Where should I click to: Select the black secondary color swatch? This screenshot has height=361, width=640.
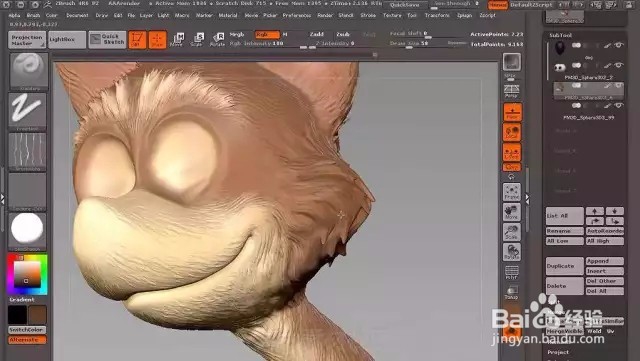pyautogui.click(x=18, y=315)
